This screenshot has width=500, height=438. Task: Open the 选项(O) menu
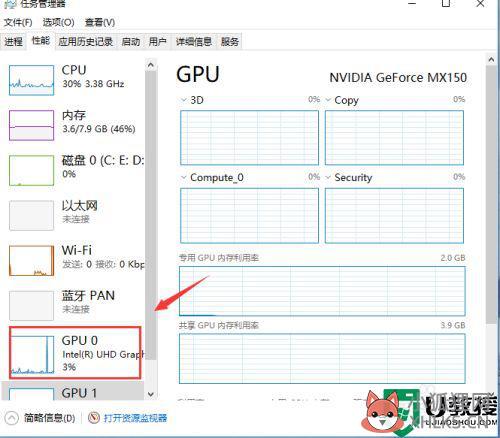click(x=58, y=22)
